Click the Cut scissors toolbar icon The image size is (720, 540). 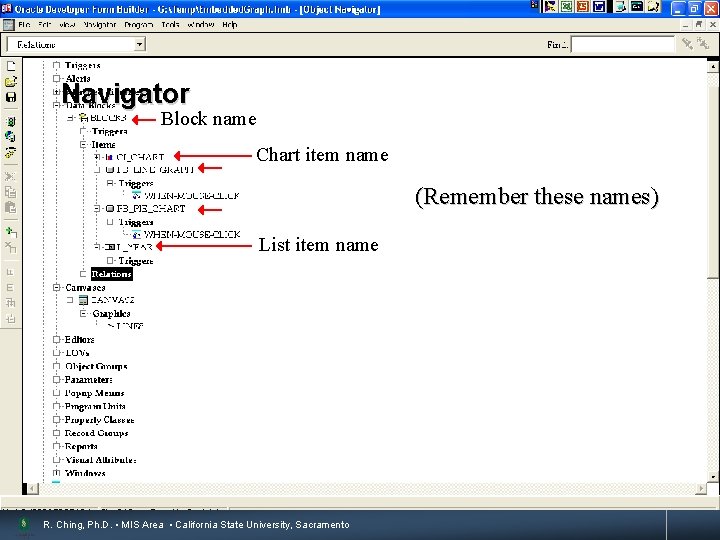[x=11, y=177]
